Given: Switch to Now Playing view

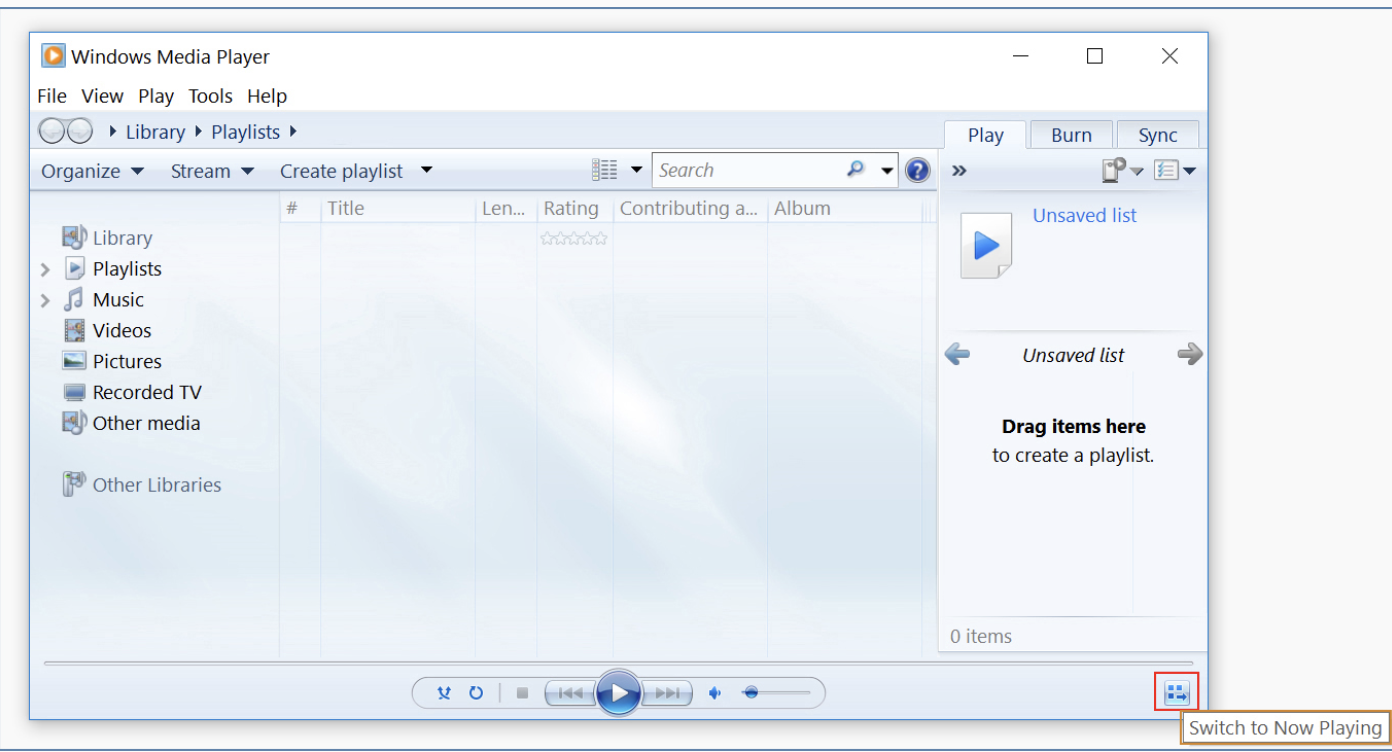Looking at the screenshot, I should 1176,691.
